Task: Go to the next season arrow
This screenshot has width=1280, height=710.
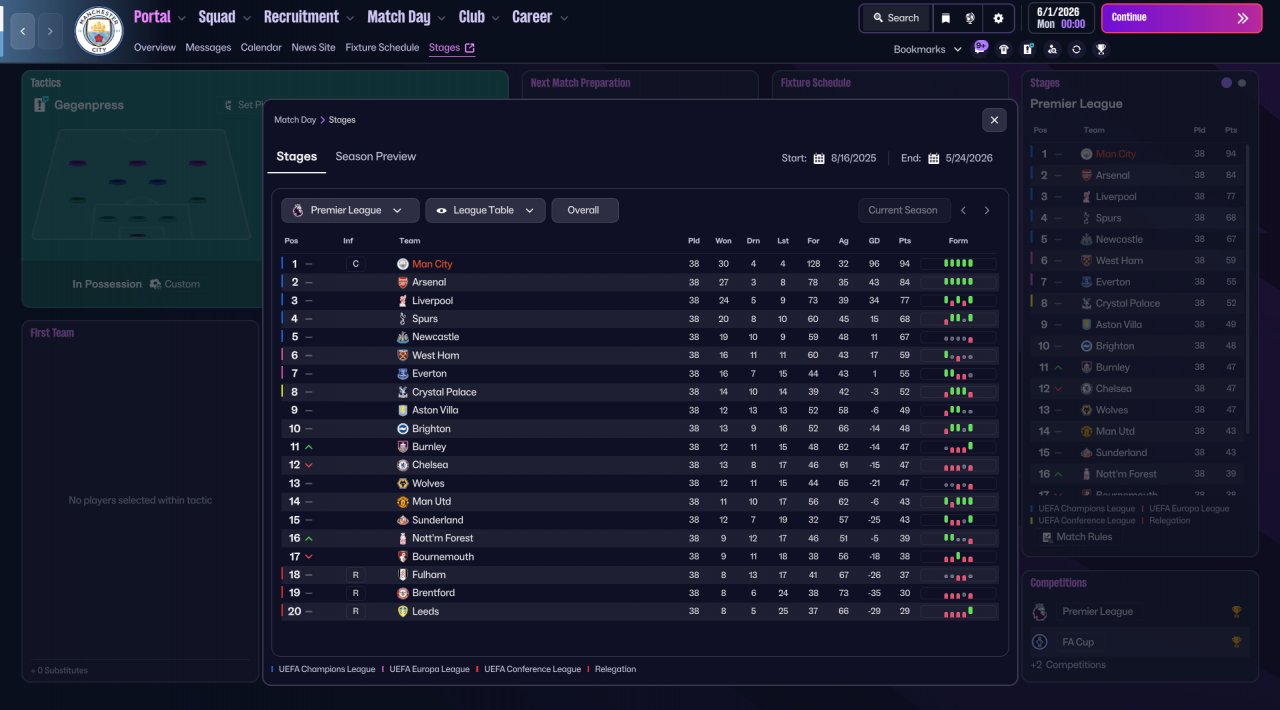Action: 987,210
